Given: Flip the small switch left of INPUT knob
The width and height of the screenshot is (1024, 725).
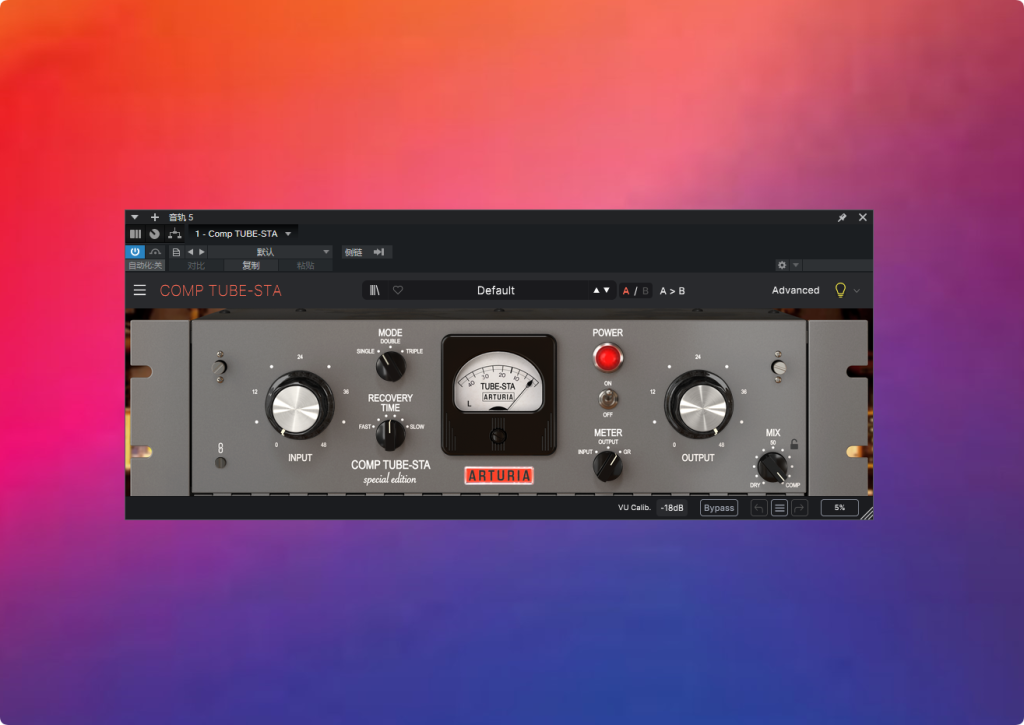Looking at the screenshot, I should pos(220,367).
